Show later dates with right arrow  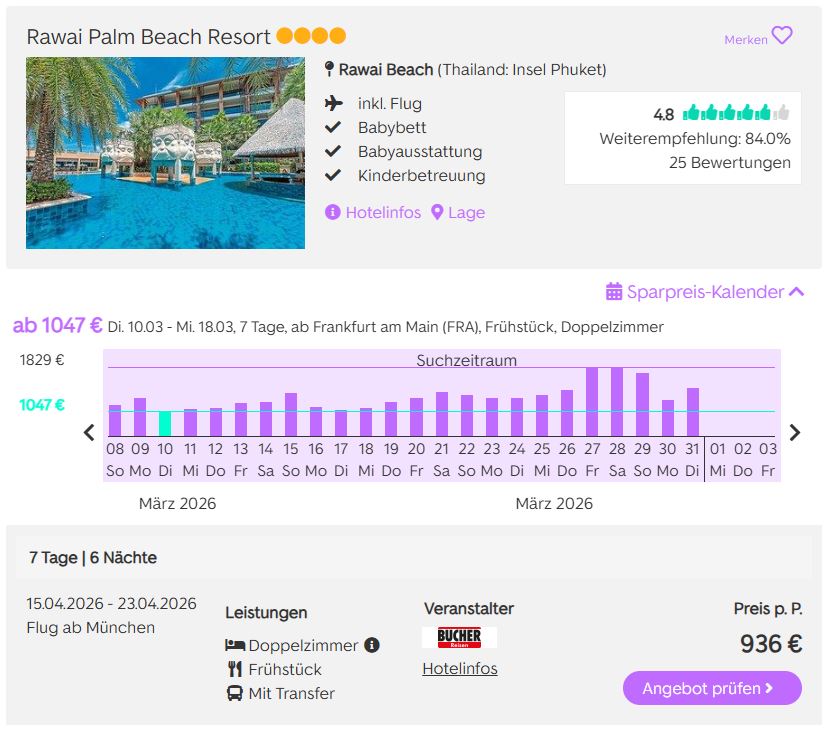tap(795, 433)
